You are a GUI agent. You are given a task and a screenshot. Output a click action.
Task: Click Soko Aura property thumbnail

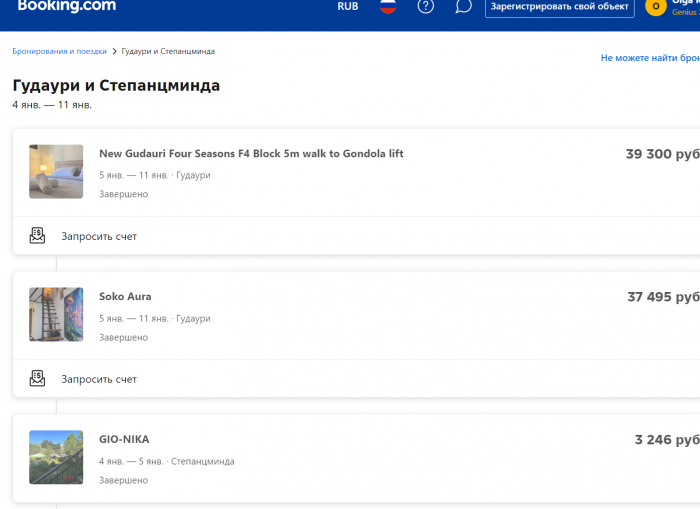click(x=56, y=314)
